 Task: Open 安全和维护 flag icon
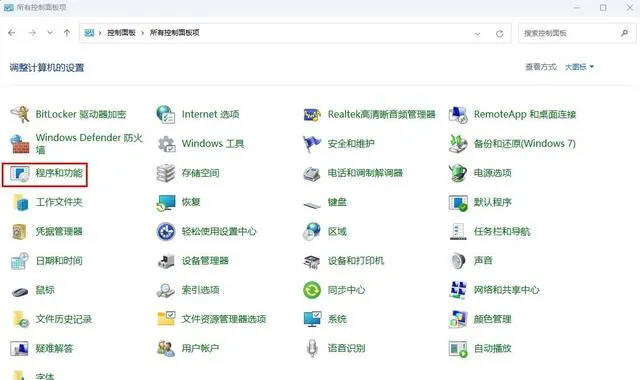click(312, 144)
